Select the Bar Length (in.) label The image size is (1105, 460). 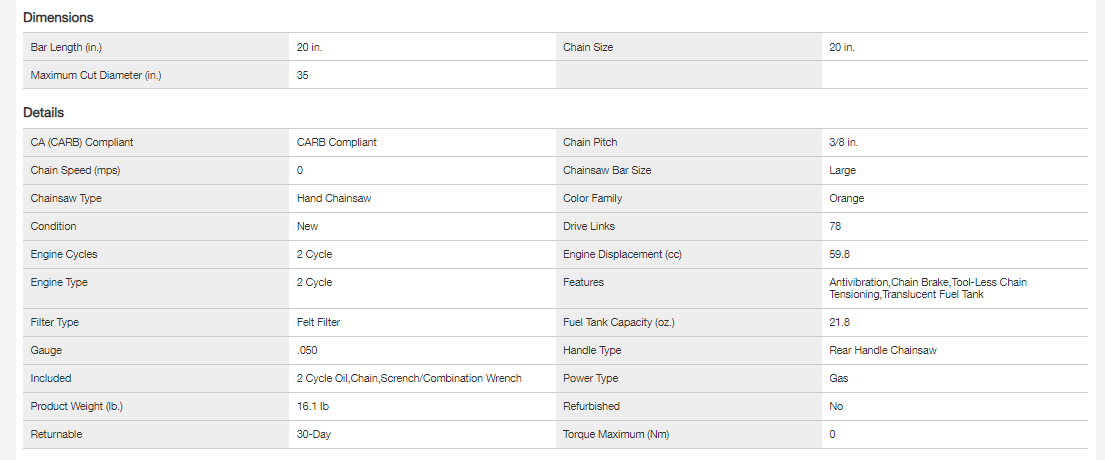(x=66, y=47)
